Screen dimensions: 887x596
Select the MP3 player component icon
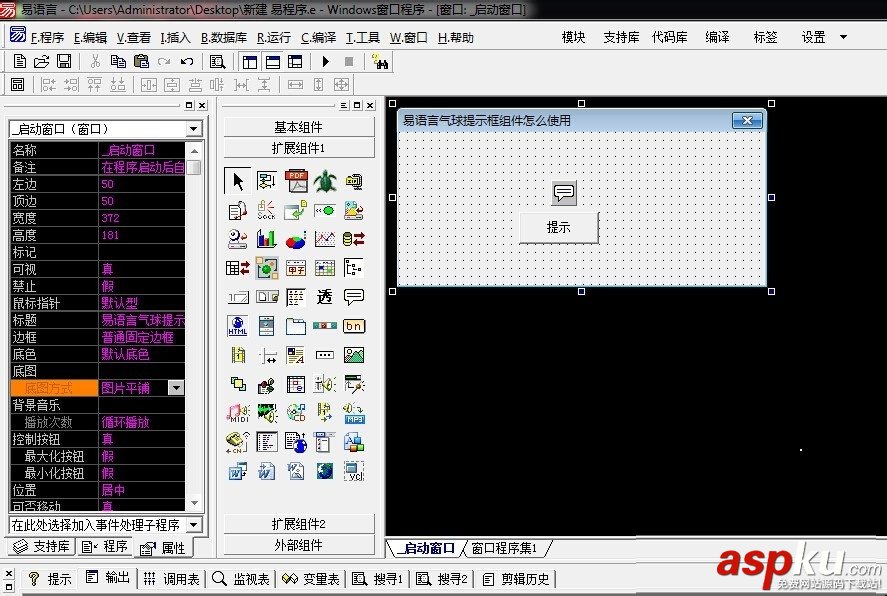tap(354, 413)
